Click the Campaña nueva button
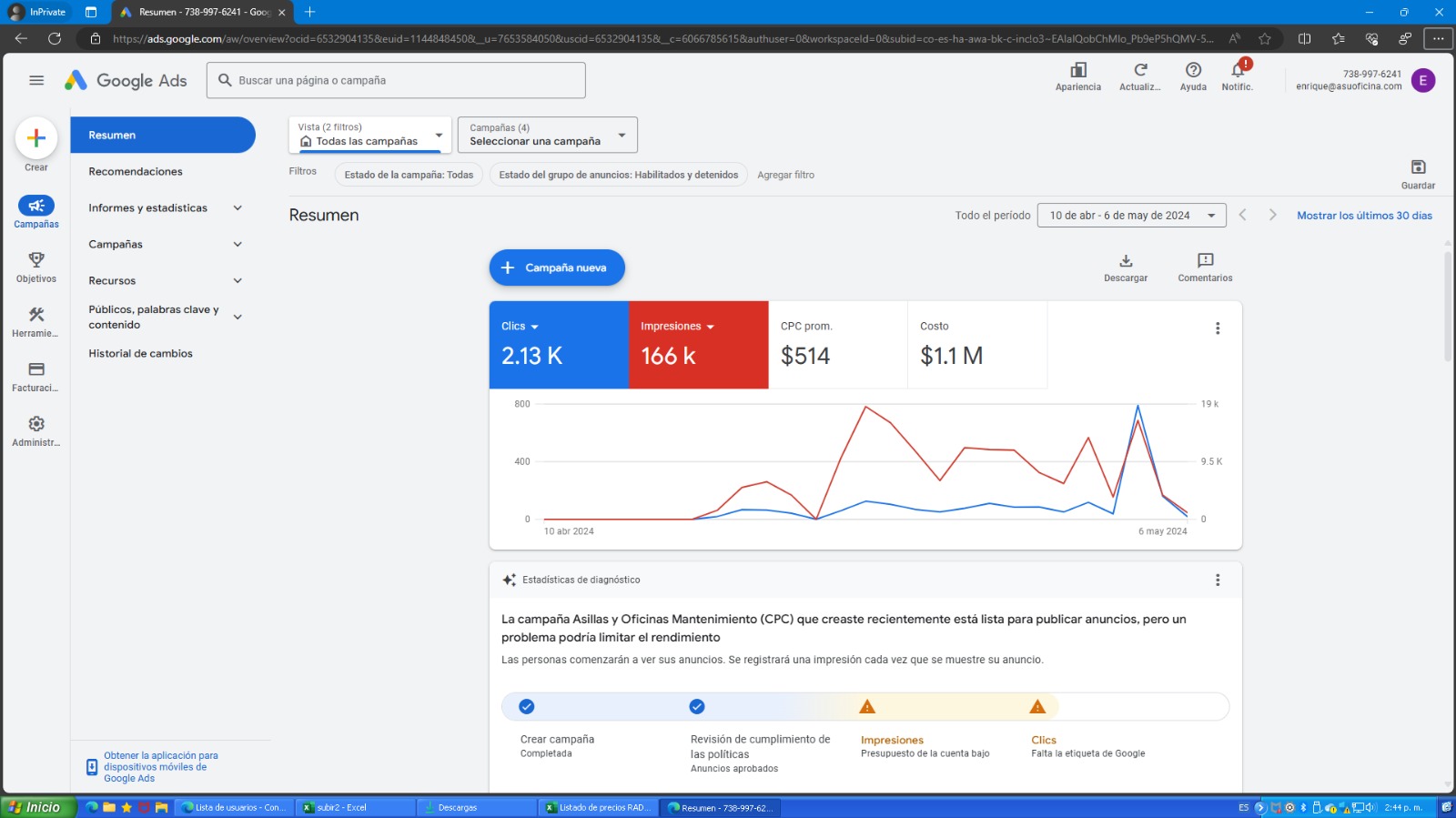The height and width of the screenshot is (818, 1456). point(557,268)
